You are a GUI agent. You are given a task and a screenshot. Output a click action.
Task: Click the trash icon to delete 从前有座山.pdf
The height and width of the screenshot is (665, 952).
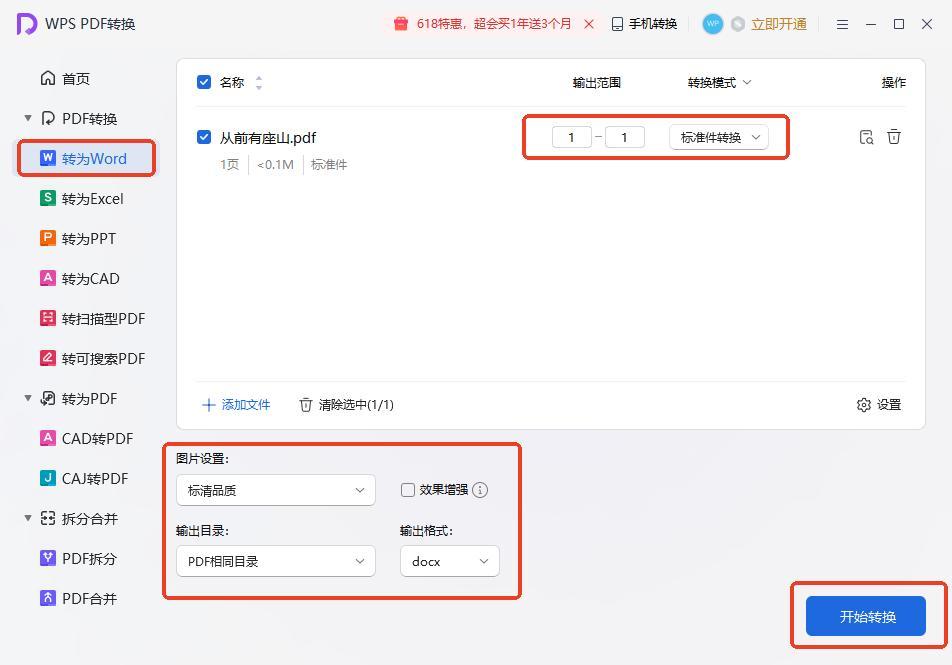(894, 137)
